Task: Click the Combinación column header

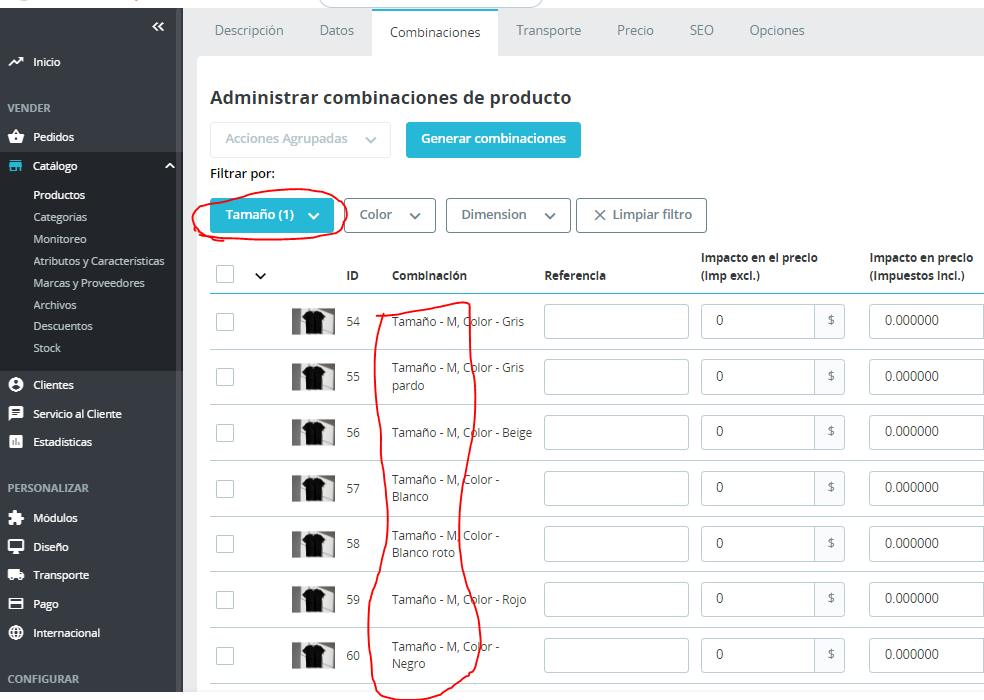Action: coord(429,276)
